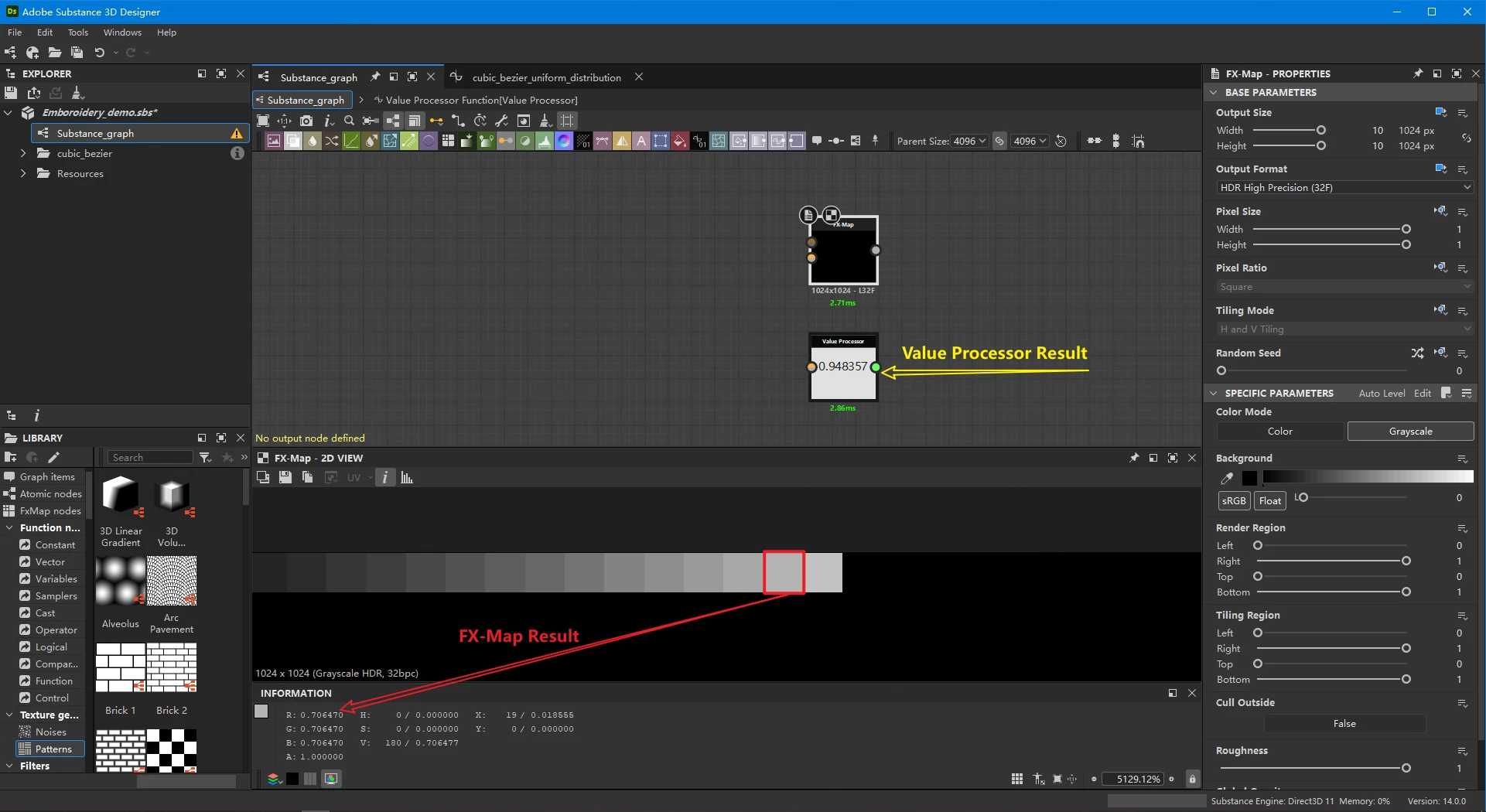Click Edit in Specific Parameters
Screen dimensions: 1486x812
pos(1422,393)
